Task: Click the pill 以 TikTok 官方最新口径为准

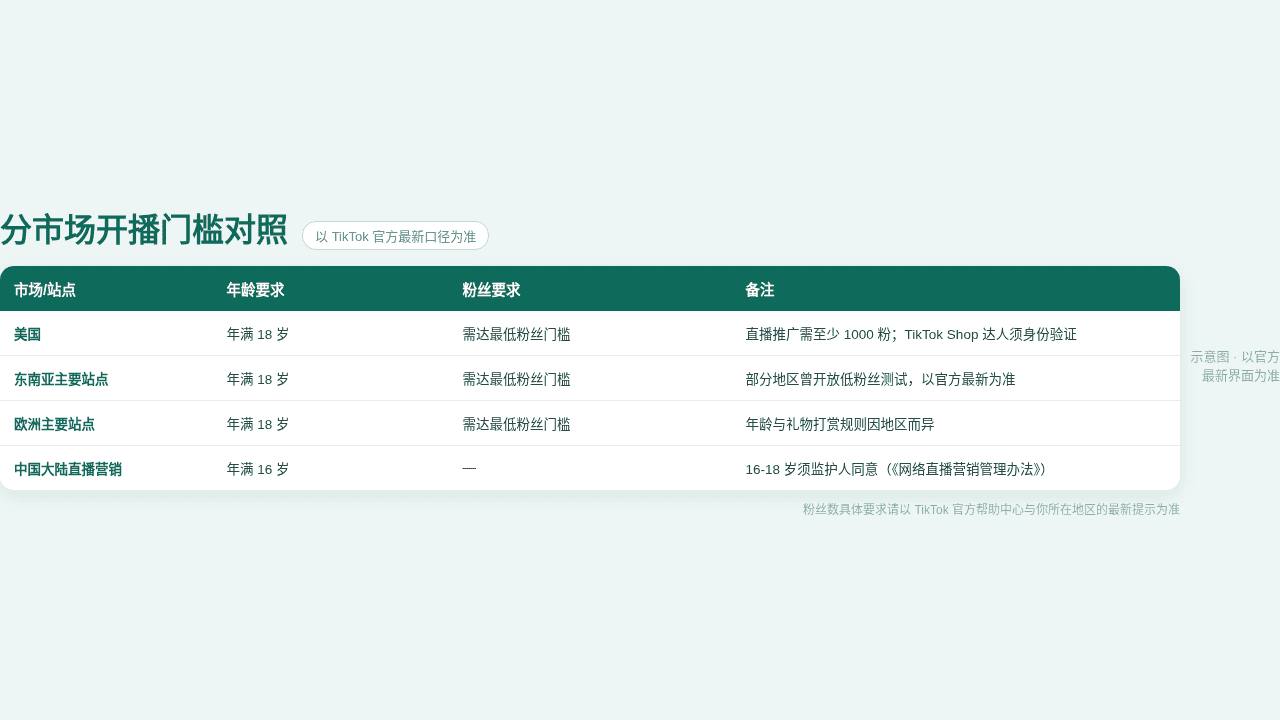Action: pyautogui.click(x=395, y=236)
